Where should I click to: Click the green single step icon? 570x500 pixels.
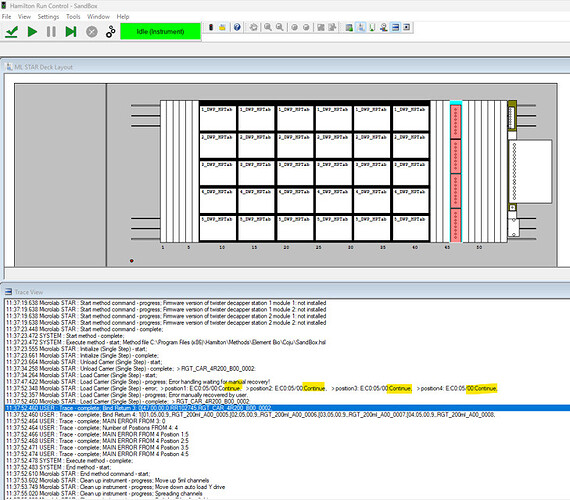pyautogui.click(x=71, y=32)
